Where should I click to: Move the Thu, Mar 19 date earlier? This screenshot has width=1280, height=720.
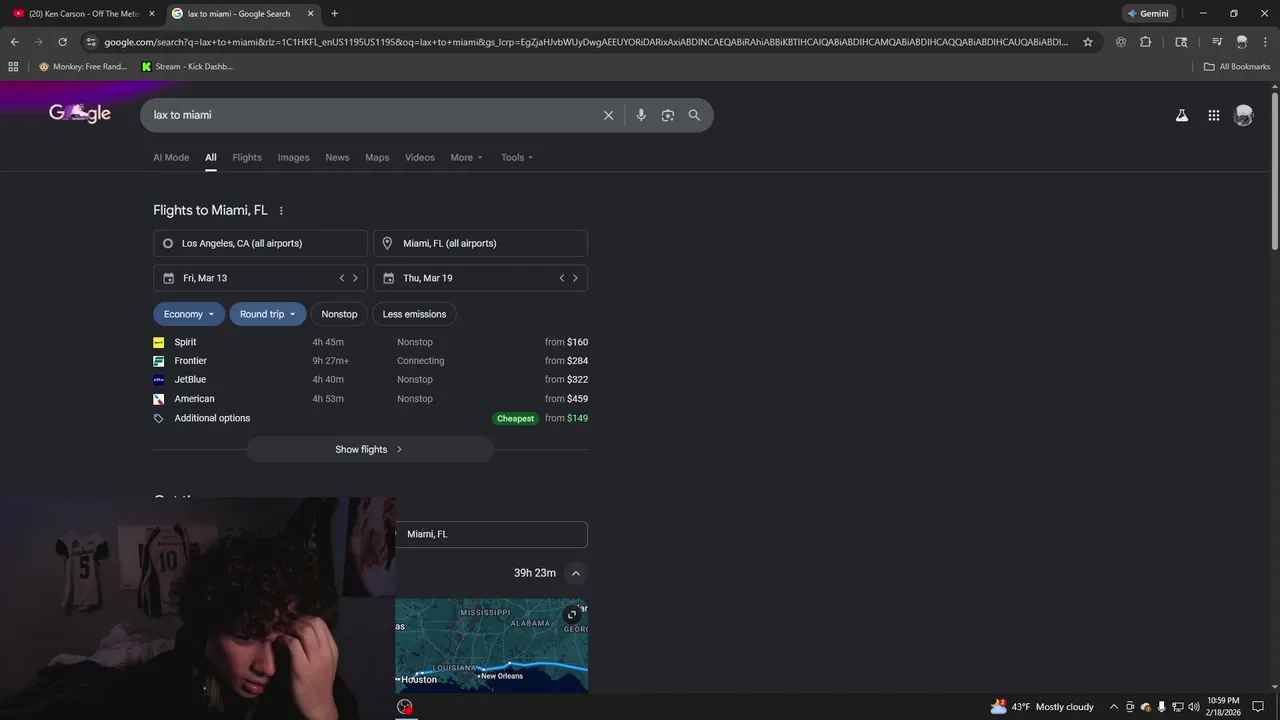[561, 278]
